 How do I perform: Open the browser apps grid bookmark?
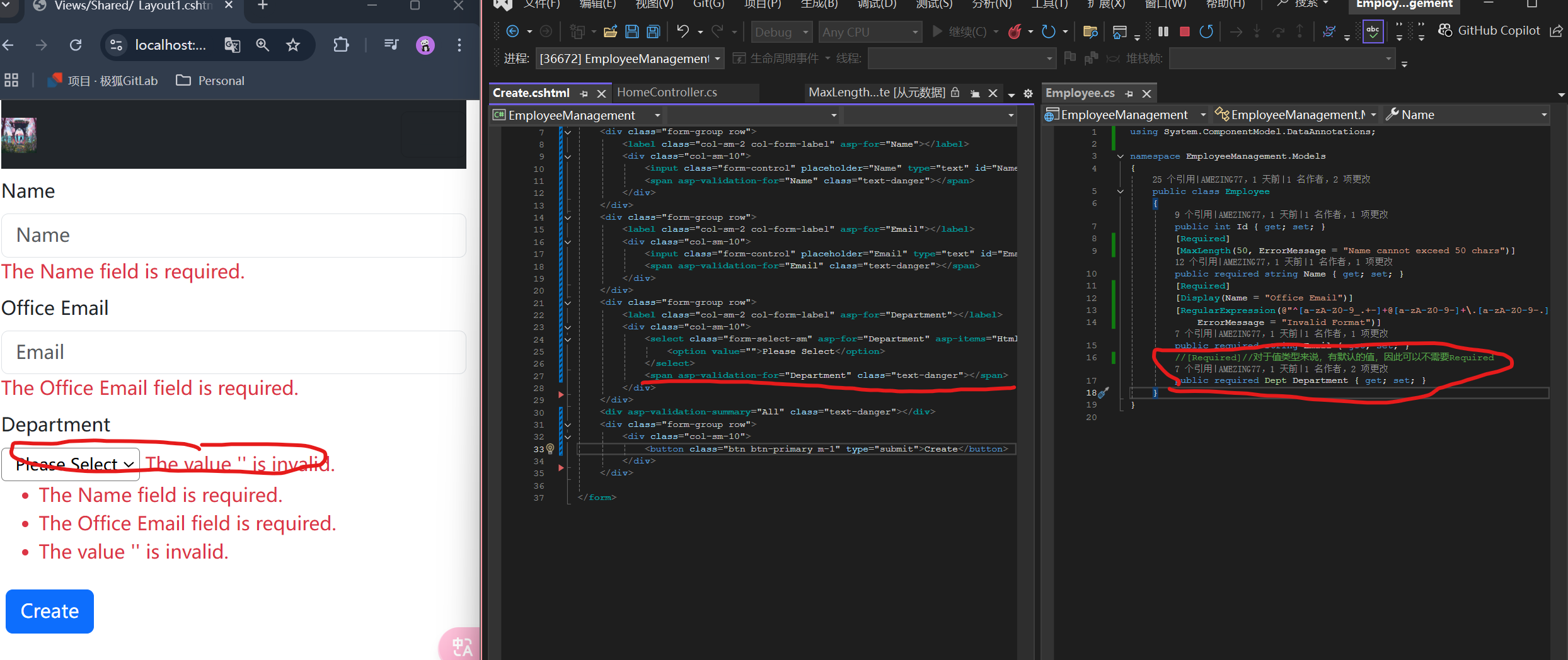tap(11, 81)
